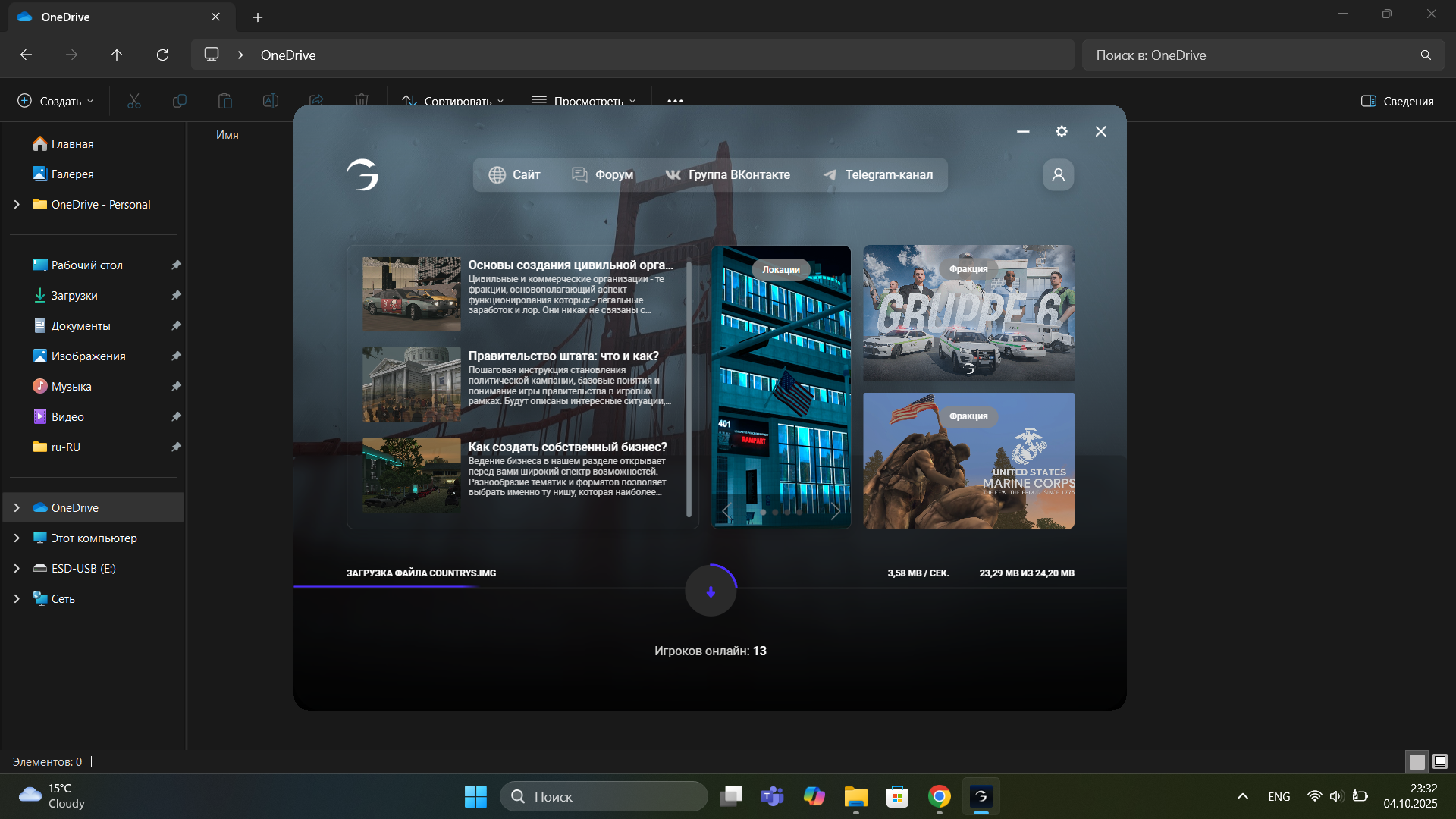Open the Форум link in the launcher navigation
Screen dimensions: 1456x819
(x=602, y=175)
